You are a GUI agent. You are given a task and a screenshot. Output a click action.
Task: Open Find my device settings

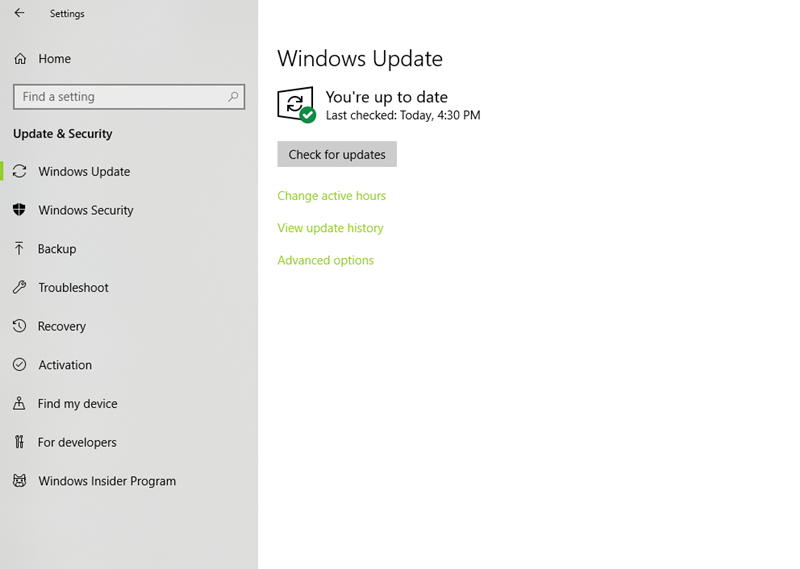(129, 403)
